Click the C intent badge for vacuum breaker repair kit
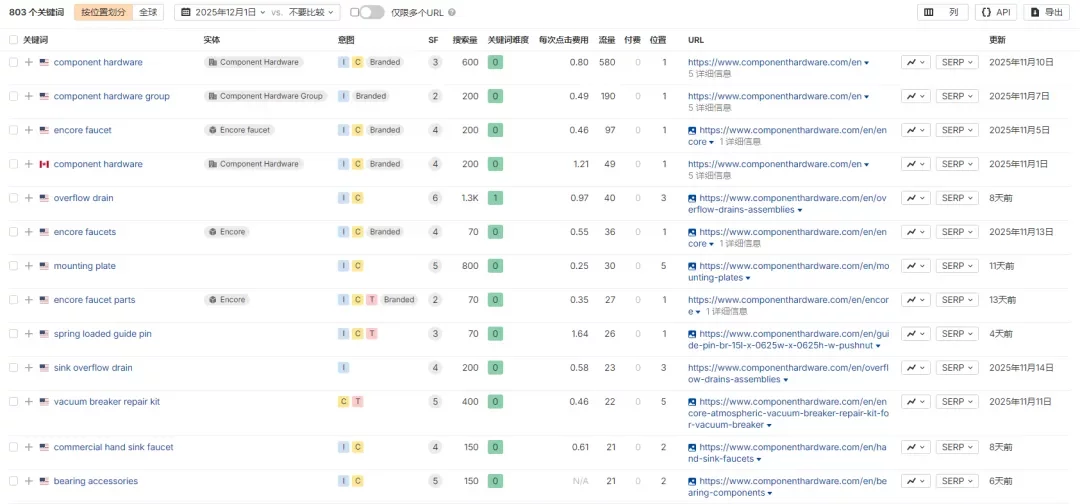The image size is (1080, 504). 343,401
